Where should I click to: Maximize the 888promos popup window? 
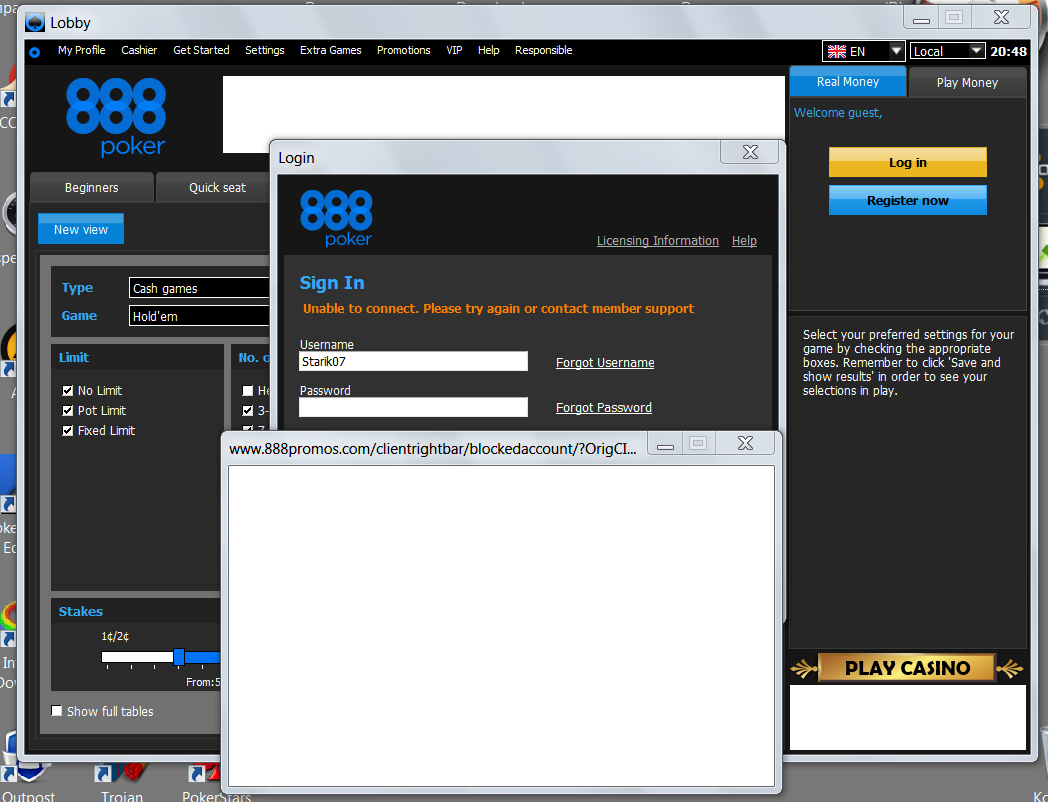(698, 443)
